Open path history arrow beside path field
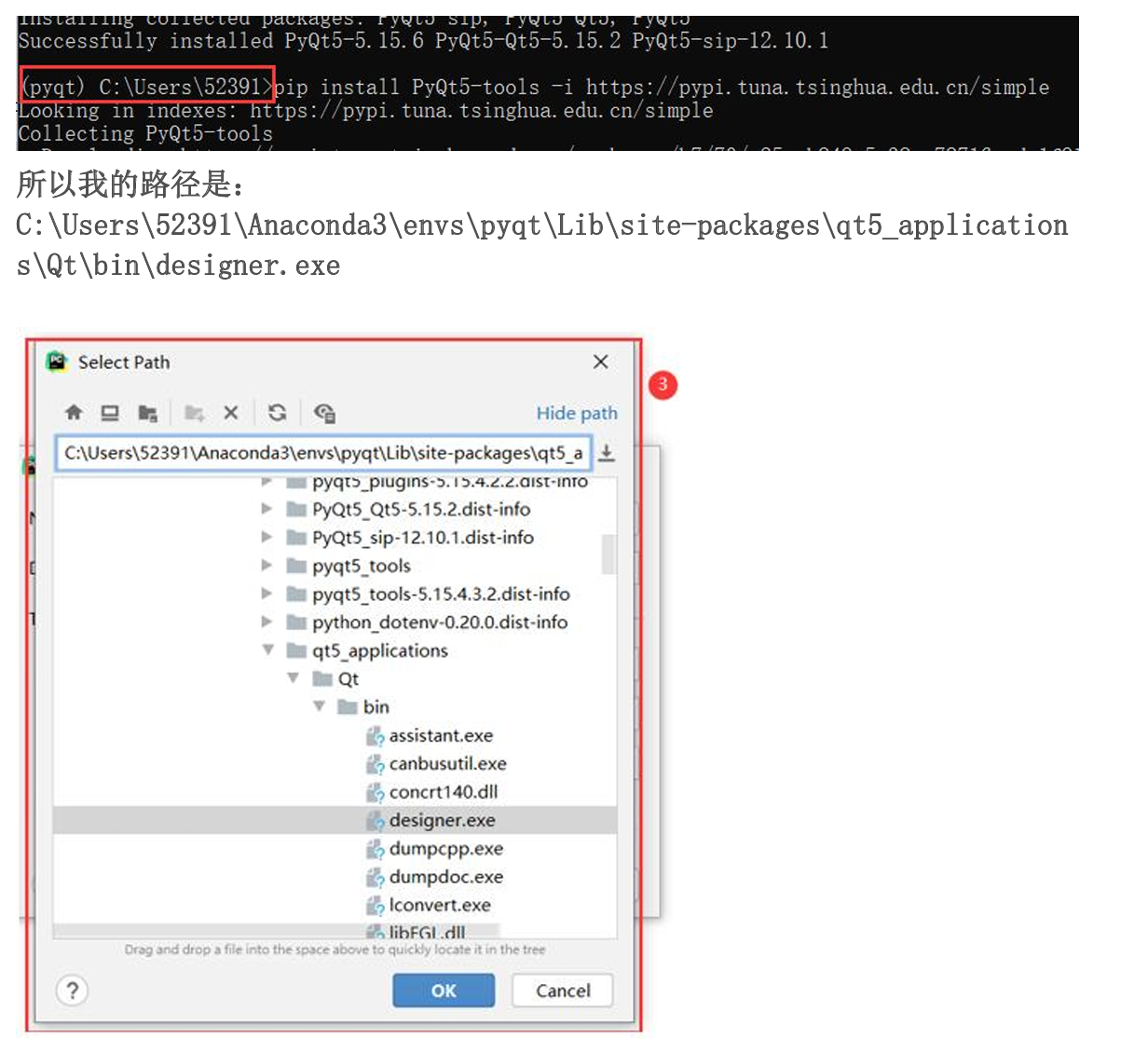 tap(607, 453)
